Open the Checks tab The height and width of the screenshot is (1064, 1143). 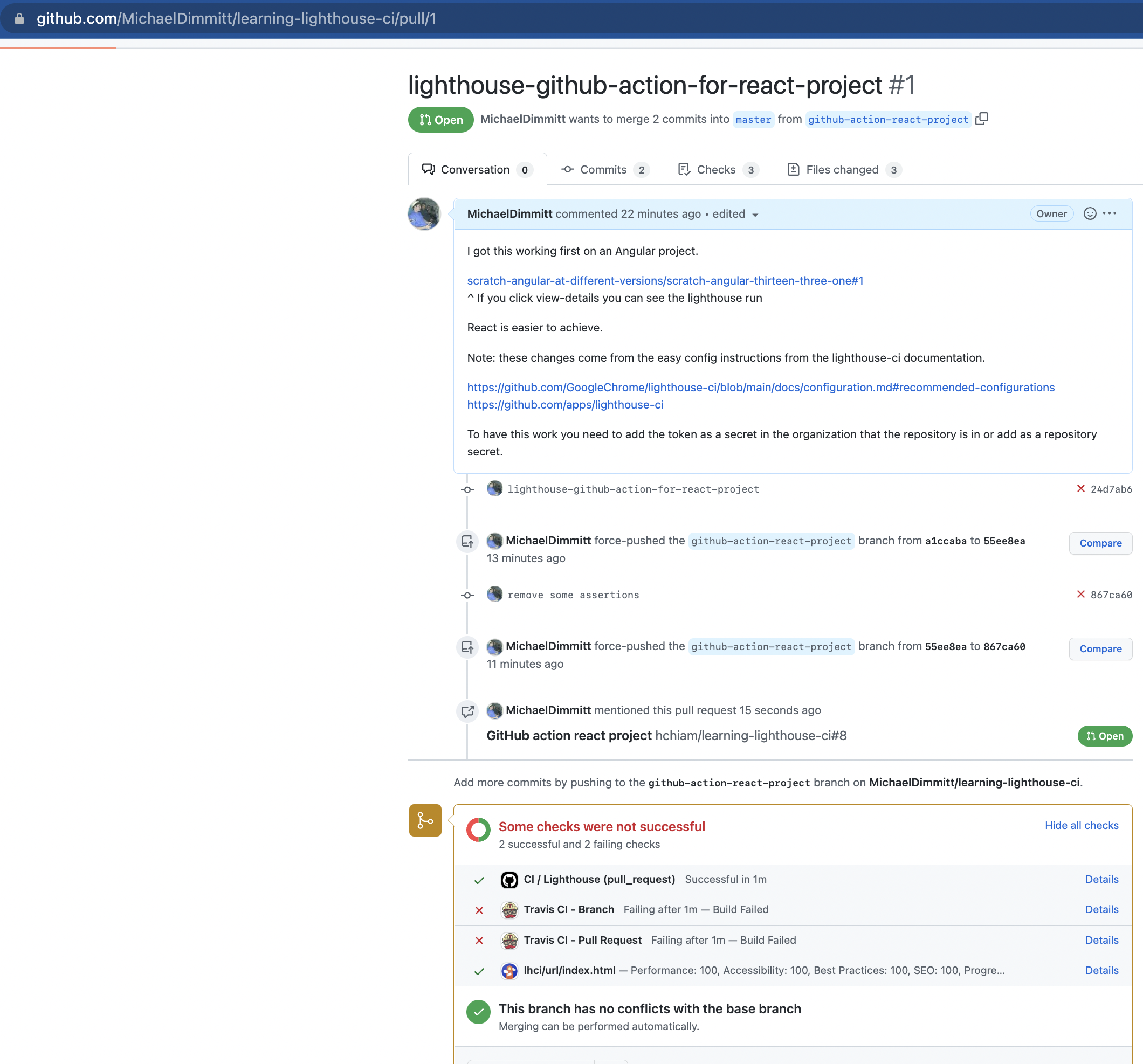click(x=718, y=169)
